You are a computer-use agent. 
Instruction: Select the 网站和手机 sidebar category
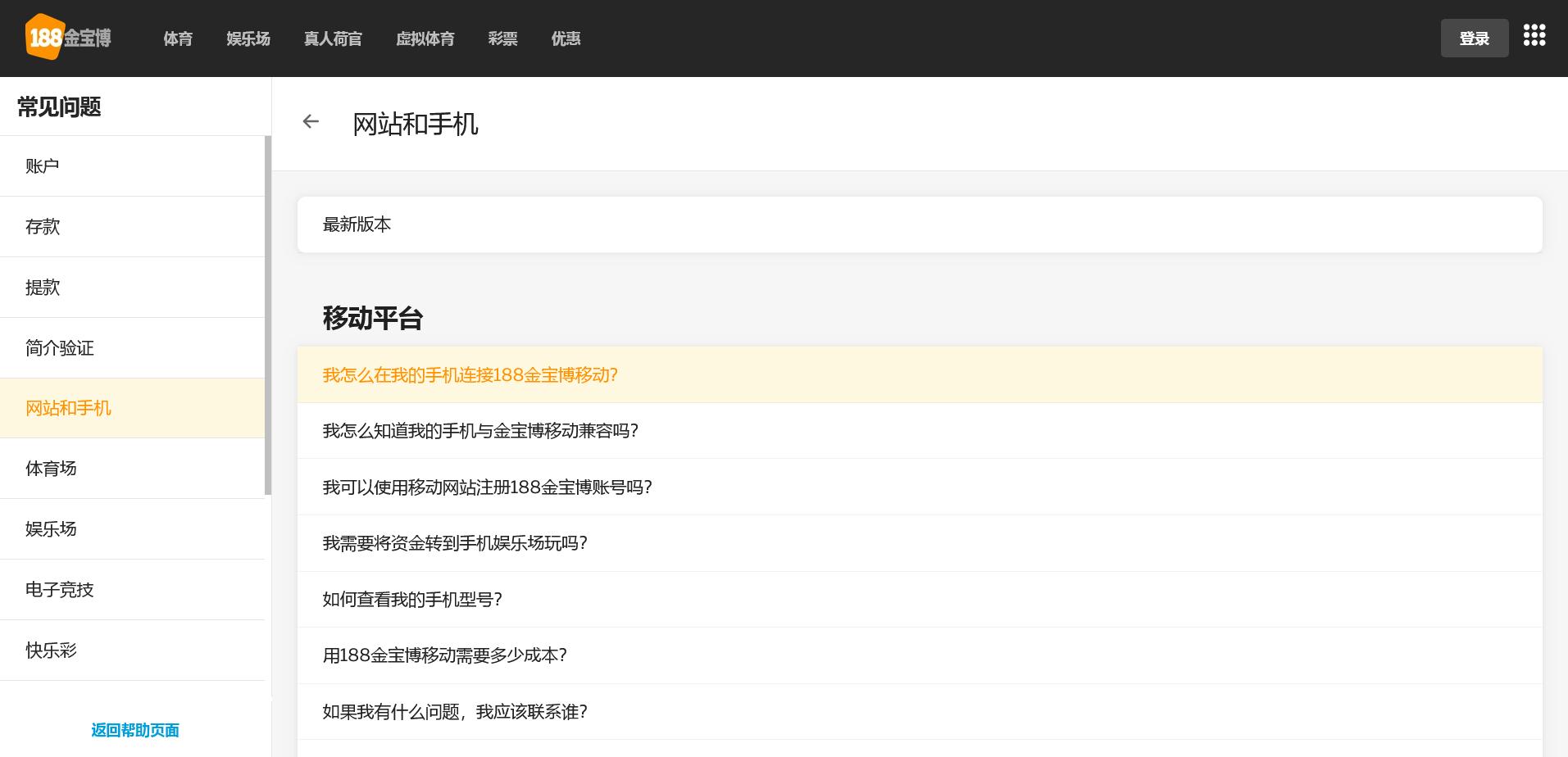click(132, 408)
